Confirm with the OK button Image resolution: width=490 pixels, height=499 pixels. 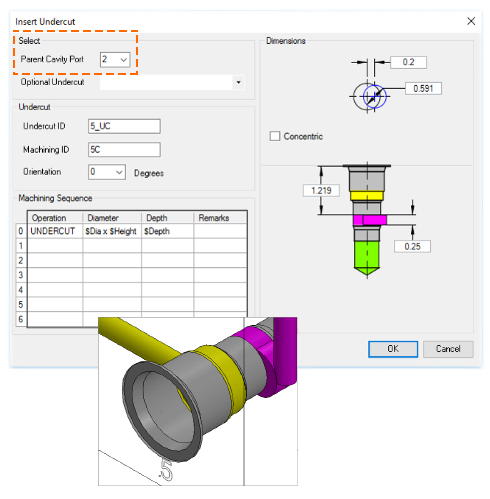(x=393, y=349)
